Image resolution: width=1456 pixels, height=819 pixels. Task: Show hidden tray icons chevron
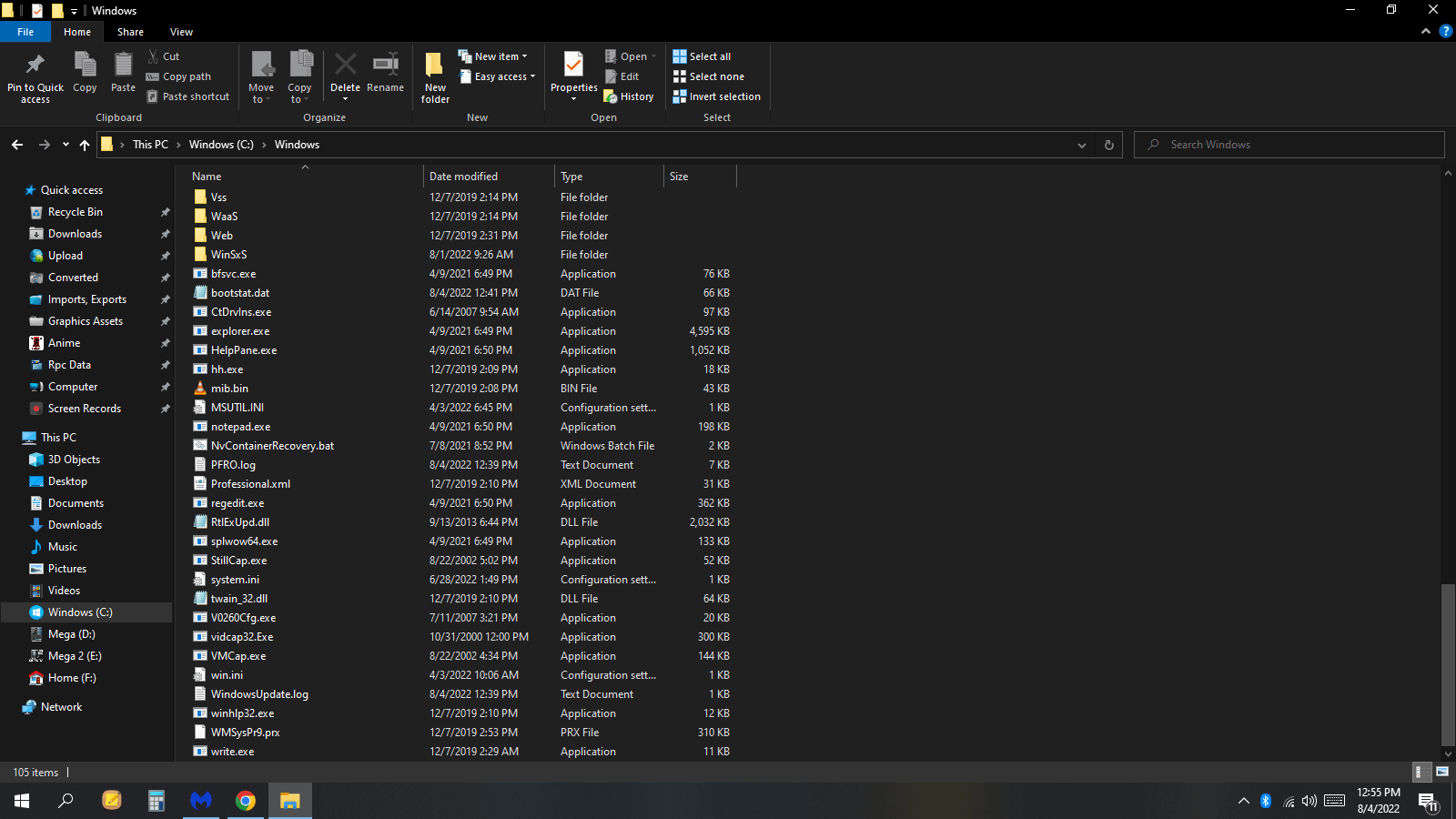1243,801
